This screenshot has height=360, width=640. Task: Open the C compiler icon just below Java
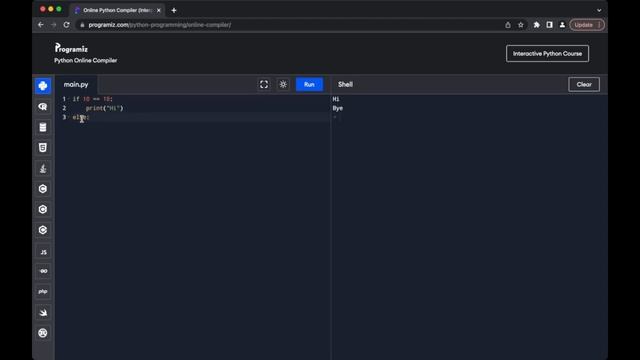tap(43, 189)
